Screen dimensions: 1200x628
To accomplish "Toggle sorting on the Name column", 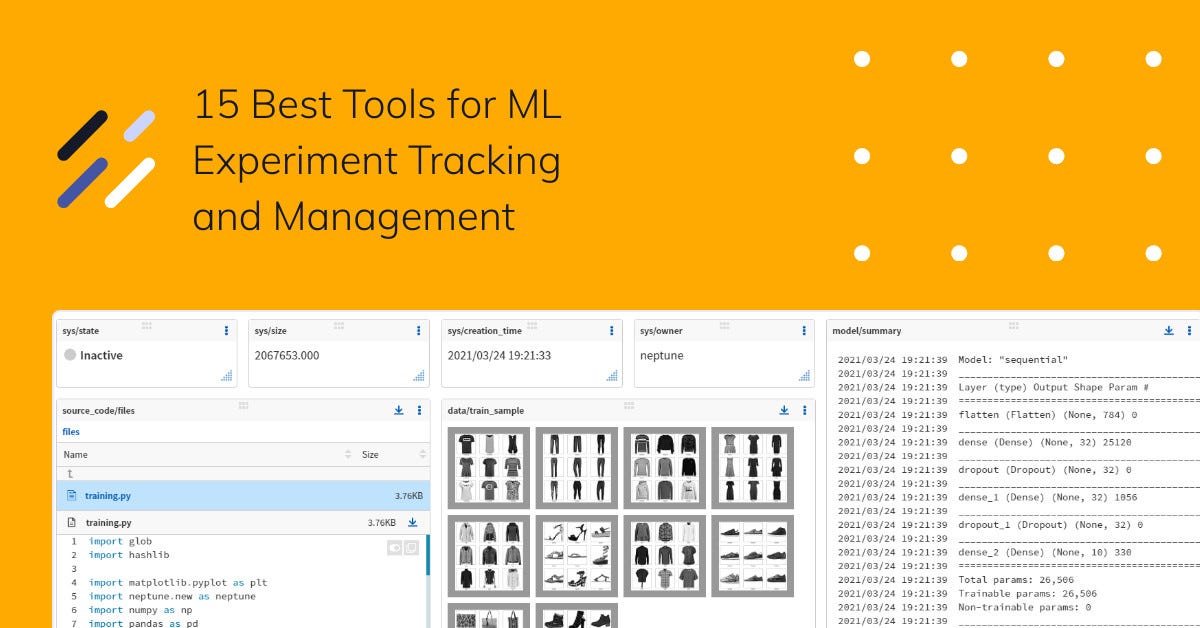I will [x=348, y=454].
